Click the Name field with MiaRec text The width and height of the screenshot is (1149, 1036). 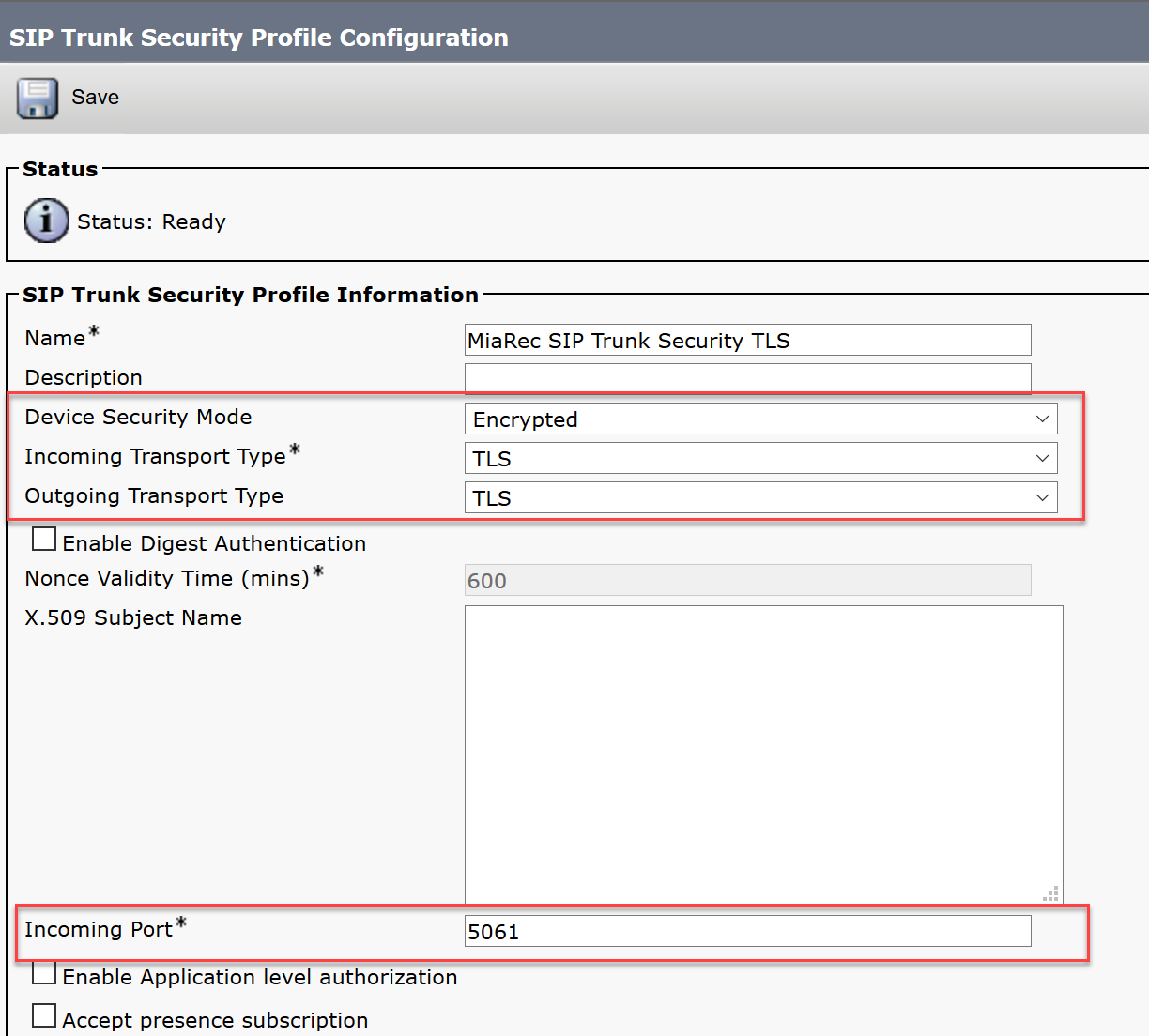tap(748, 340)
